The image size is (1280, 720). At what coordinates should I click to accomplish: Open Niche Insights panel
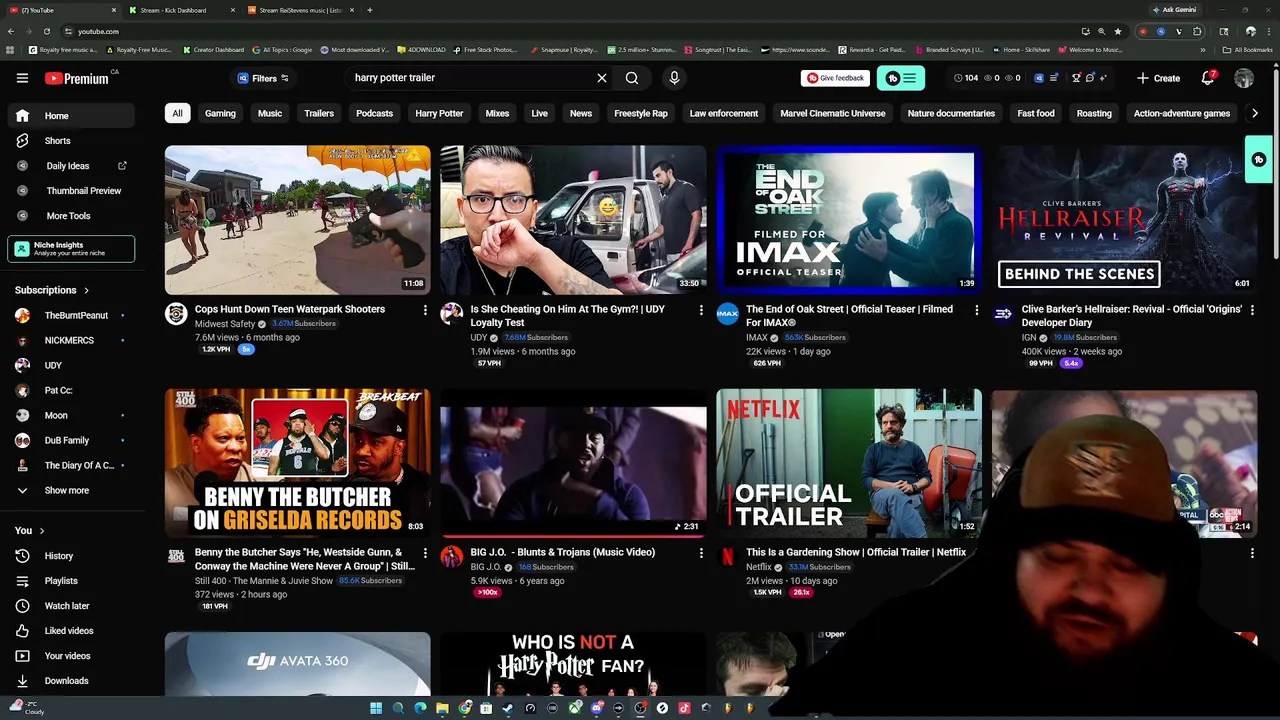point(71,249)
